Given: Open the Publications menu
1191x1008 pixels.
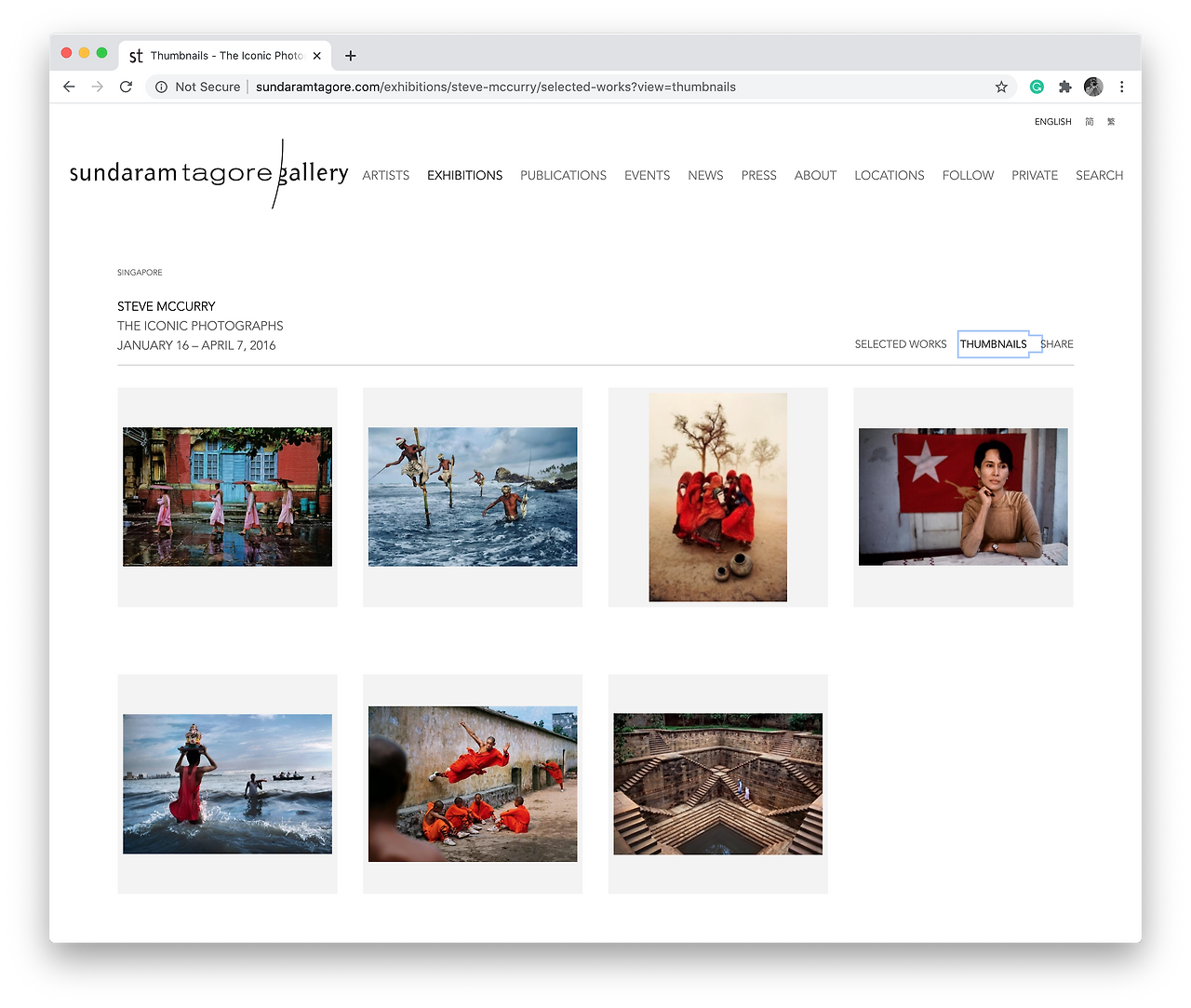Looking at the screenshot, I should coord(564,175).
